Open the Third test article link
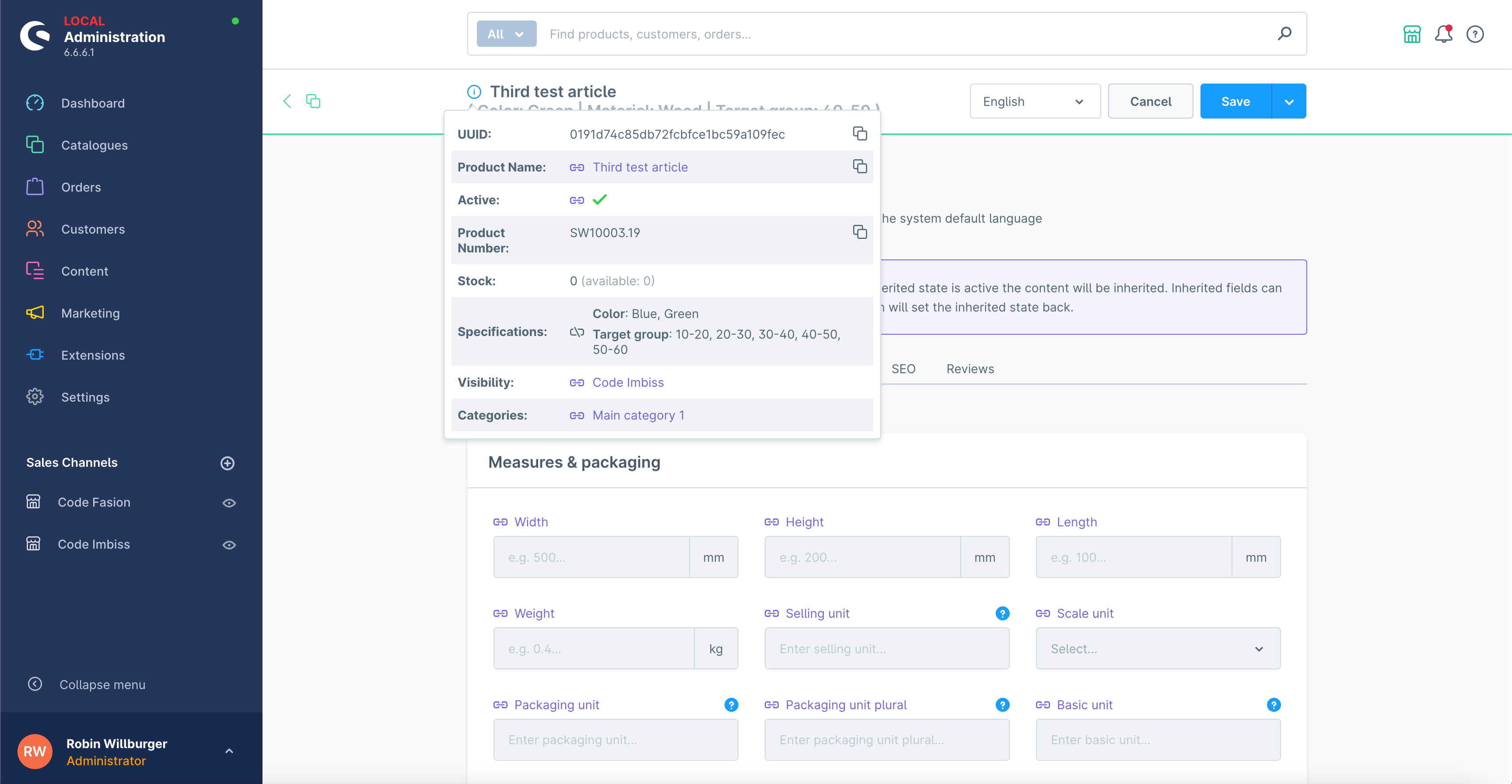1512x784 pixels. 640,167
